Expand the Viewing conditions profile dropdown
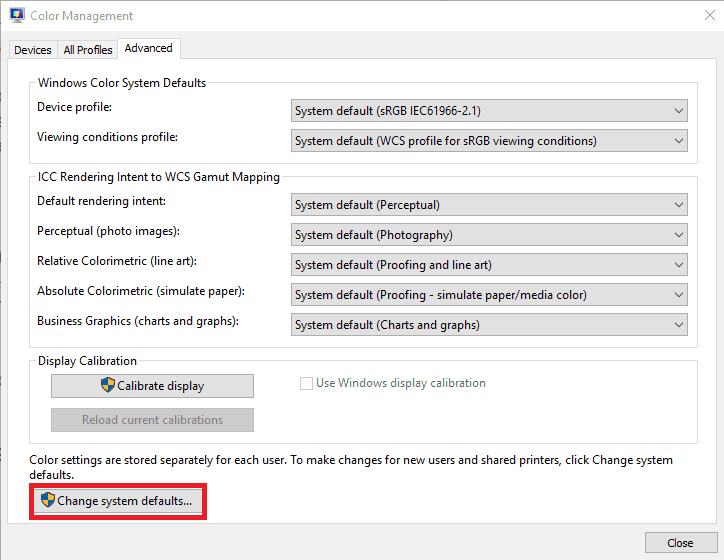The width and height of the screenshot is (724, 560). 489,141
